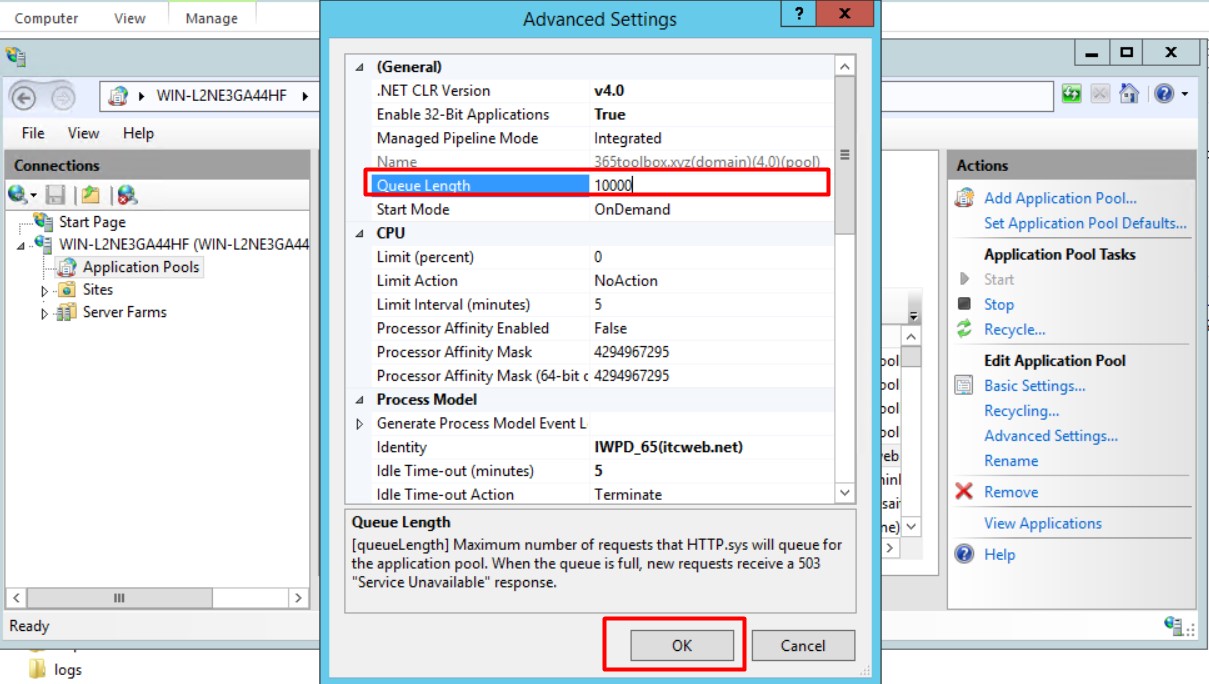Expand the Server Farms tree node
The image size is (1209, 684).
tap(44, 314)
